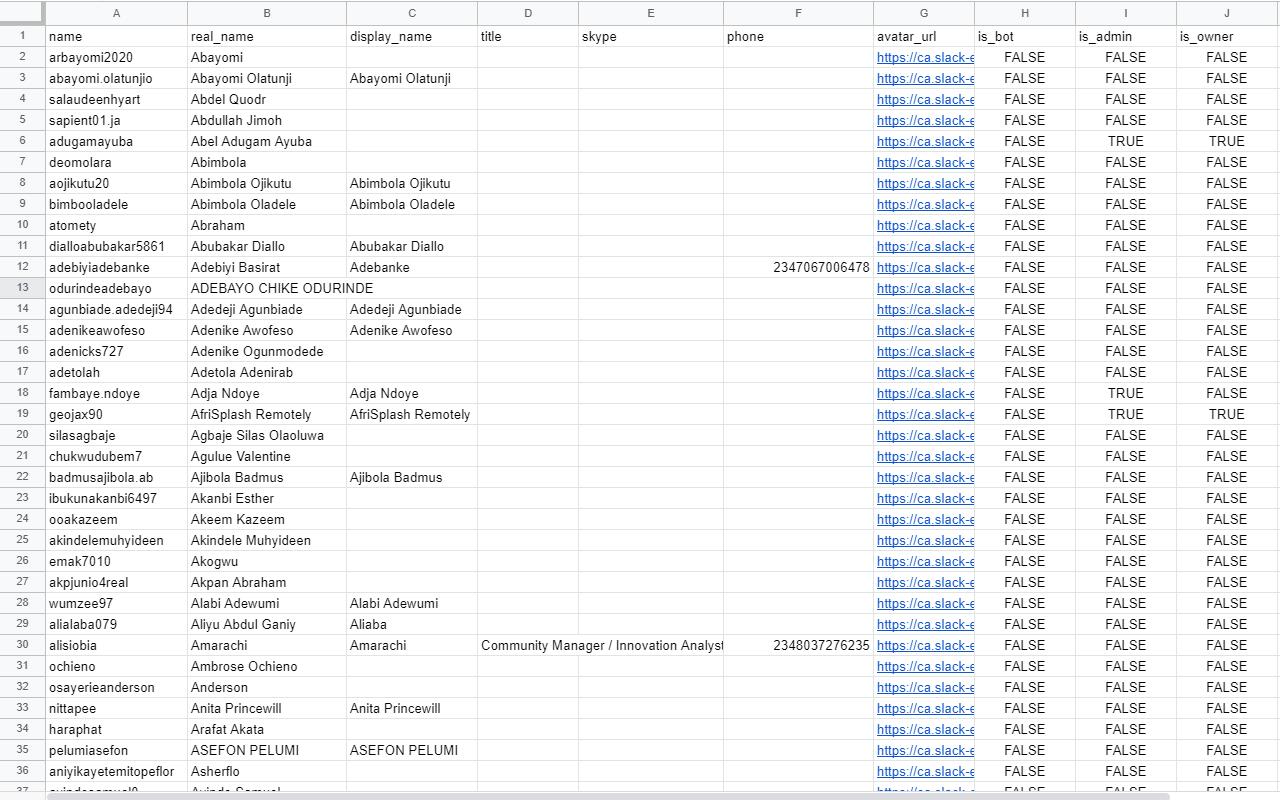Screen dimensions: 1280x800
Task: Select phone cell 2347067006478
Action: tap(798, 267)
